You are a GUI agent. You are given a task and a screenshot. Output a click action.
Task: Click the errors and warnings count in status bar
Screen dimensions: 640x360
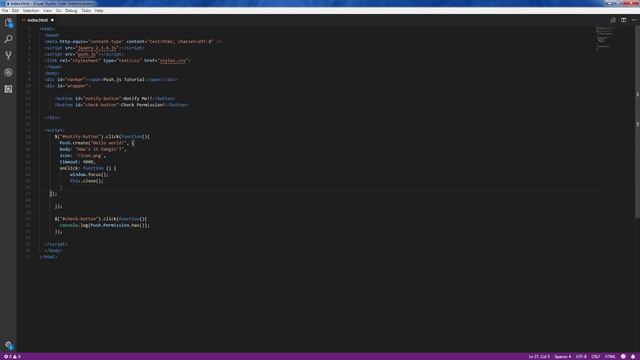point(12,356)
